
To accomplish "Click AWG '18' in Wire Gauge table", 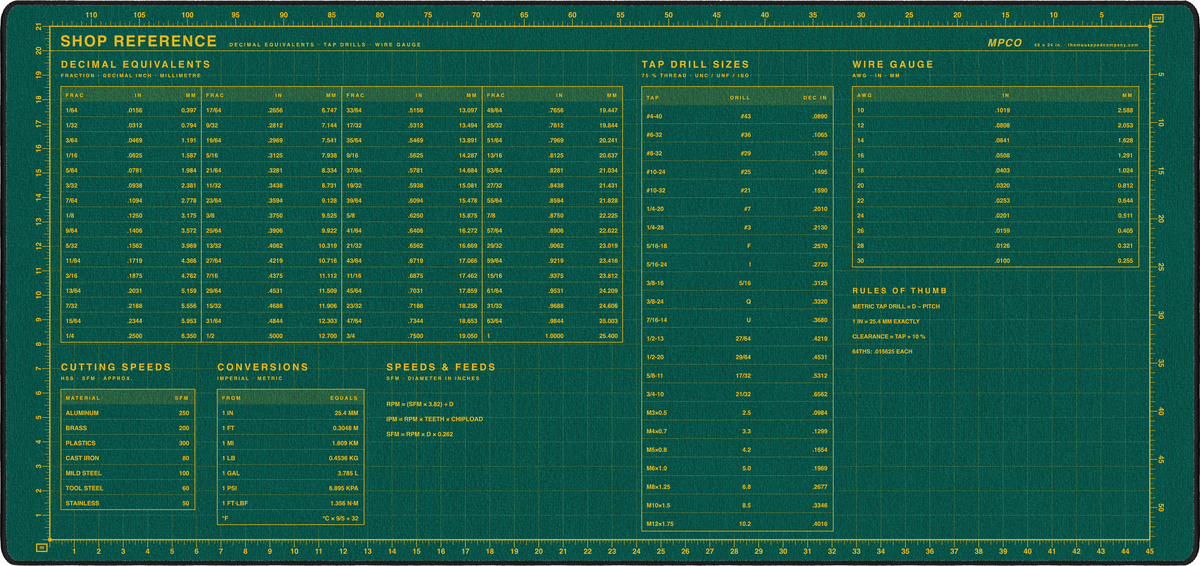I will (x=861, y=171).
